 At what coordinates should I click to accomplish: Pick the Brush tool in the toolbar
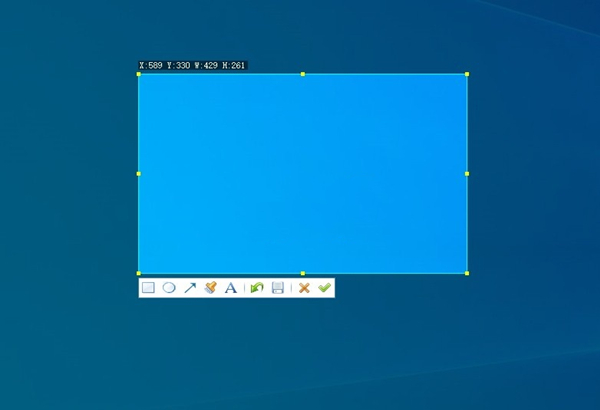[210, 288]
